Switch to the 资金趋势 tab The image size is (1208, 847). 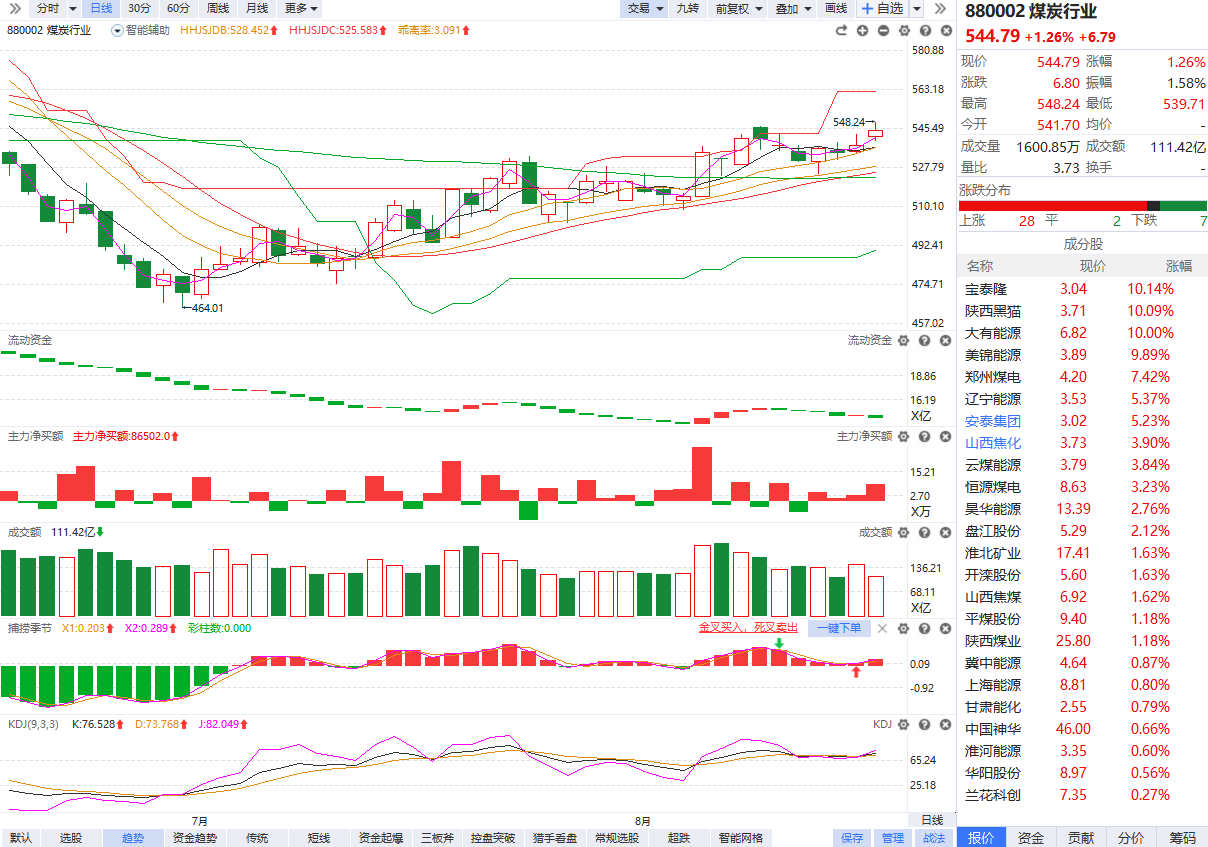194,838
